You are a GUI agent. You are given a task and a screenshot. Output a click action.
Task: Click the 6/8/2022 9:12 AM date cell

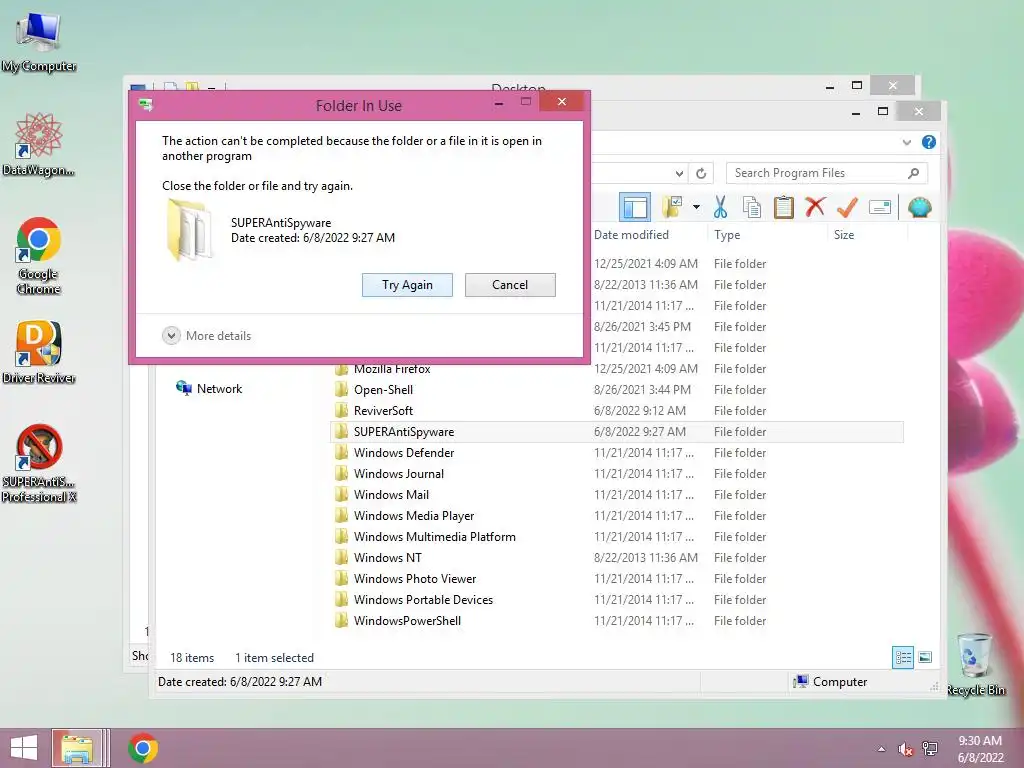(x=640, y=411)
